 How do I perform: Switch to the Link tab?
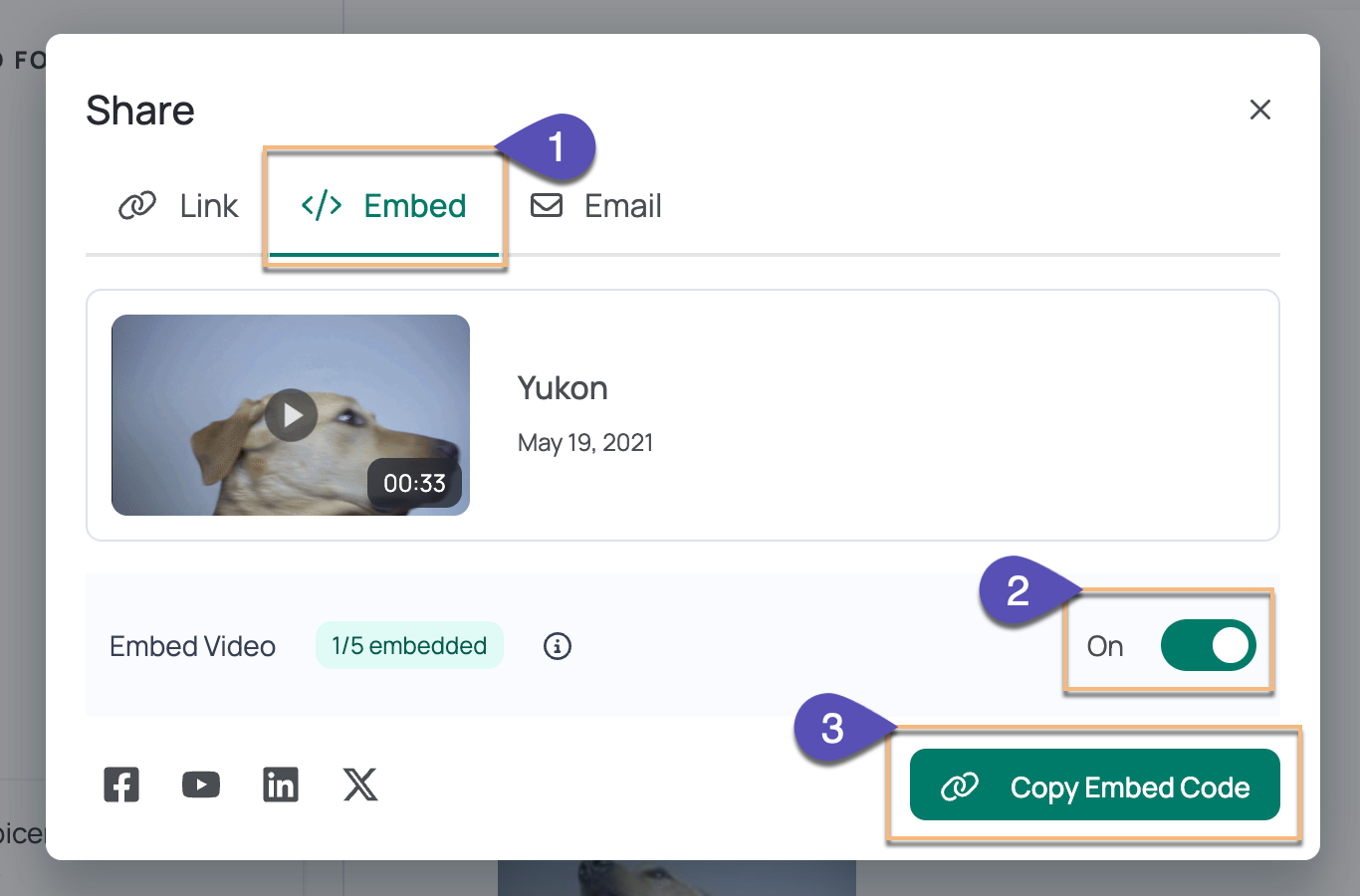tap(178, 206)
